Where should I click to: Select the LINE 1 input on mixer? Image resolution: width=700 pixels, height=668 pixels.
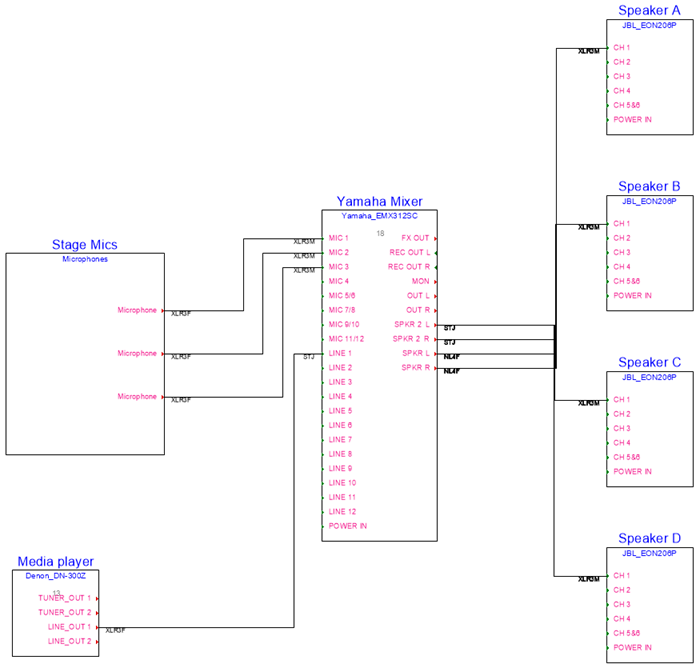click(340, 353)
